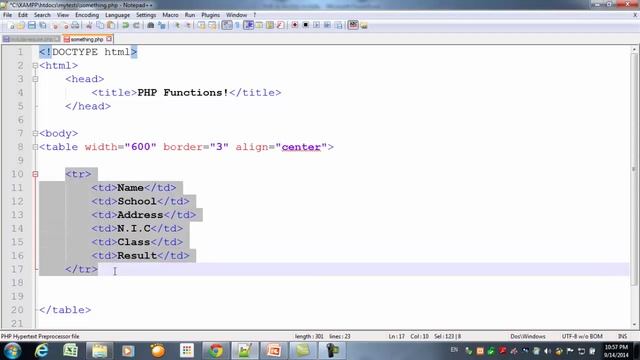
Task: Click the Function List toolbar icon
Action: tap(280, 25)
